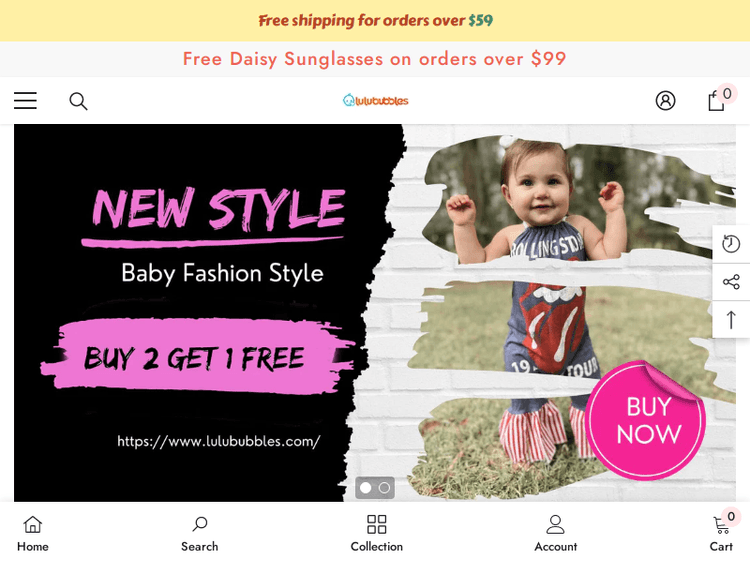Image resolution: width=750 pixels, height=563 pixels.
Task: Open the shopping bag icon in header
Action: point(716,100)
